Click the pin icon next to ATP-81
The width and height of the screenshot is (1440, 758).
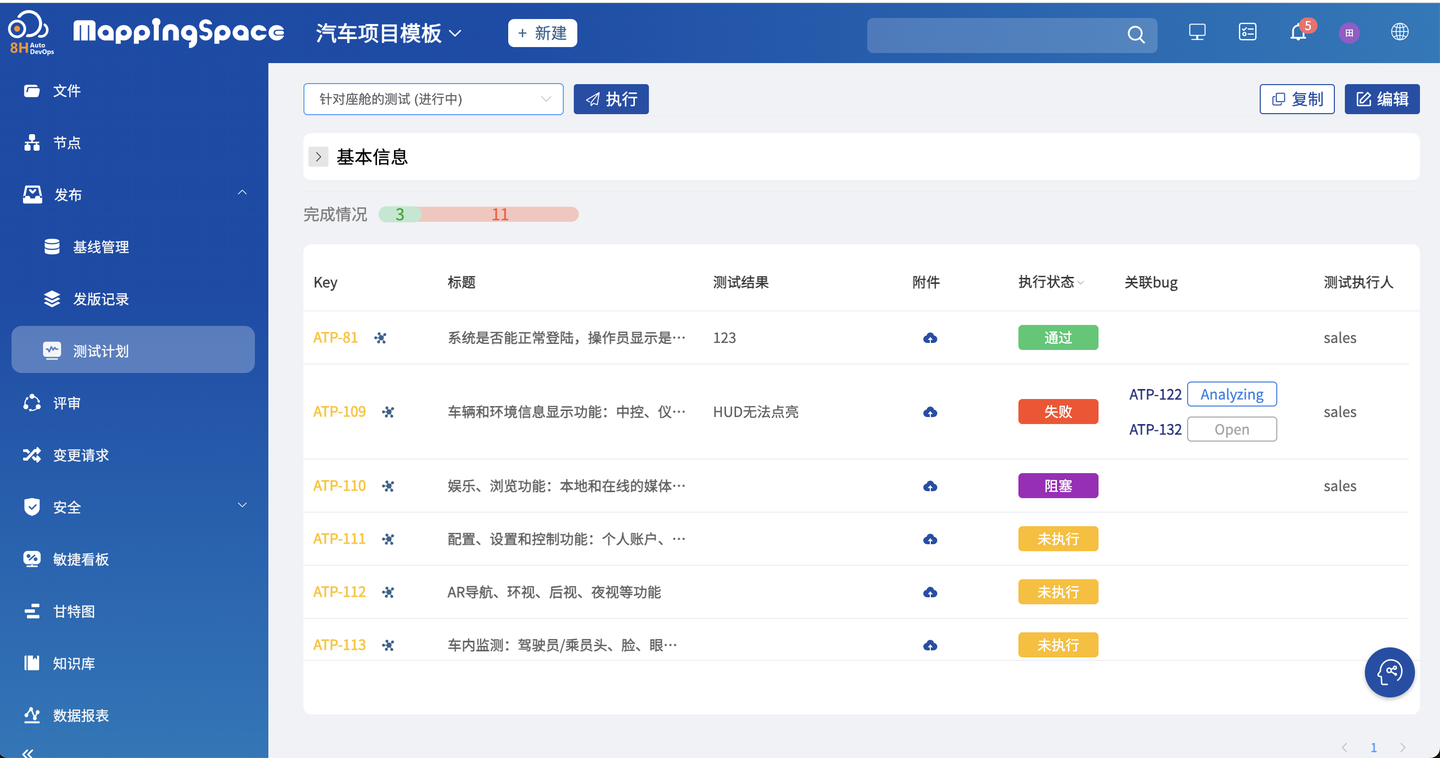(381, 338)
